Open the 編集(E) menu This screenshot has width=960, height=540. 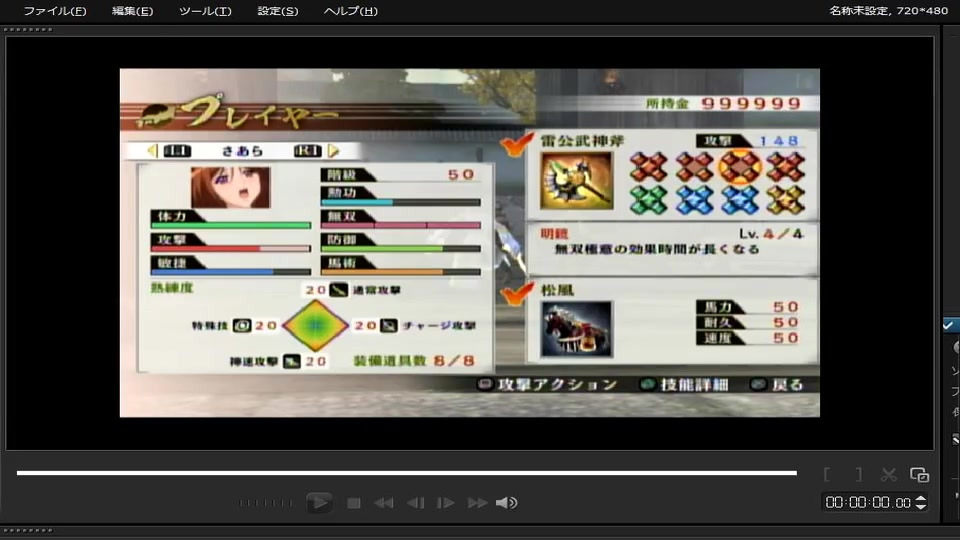(132, 11)
